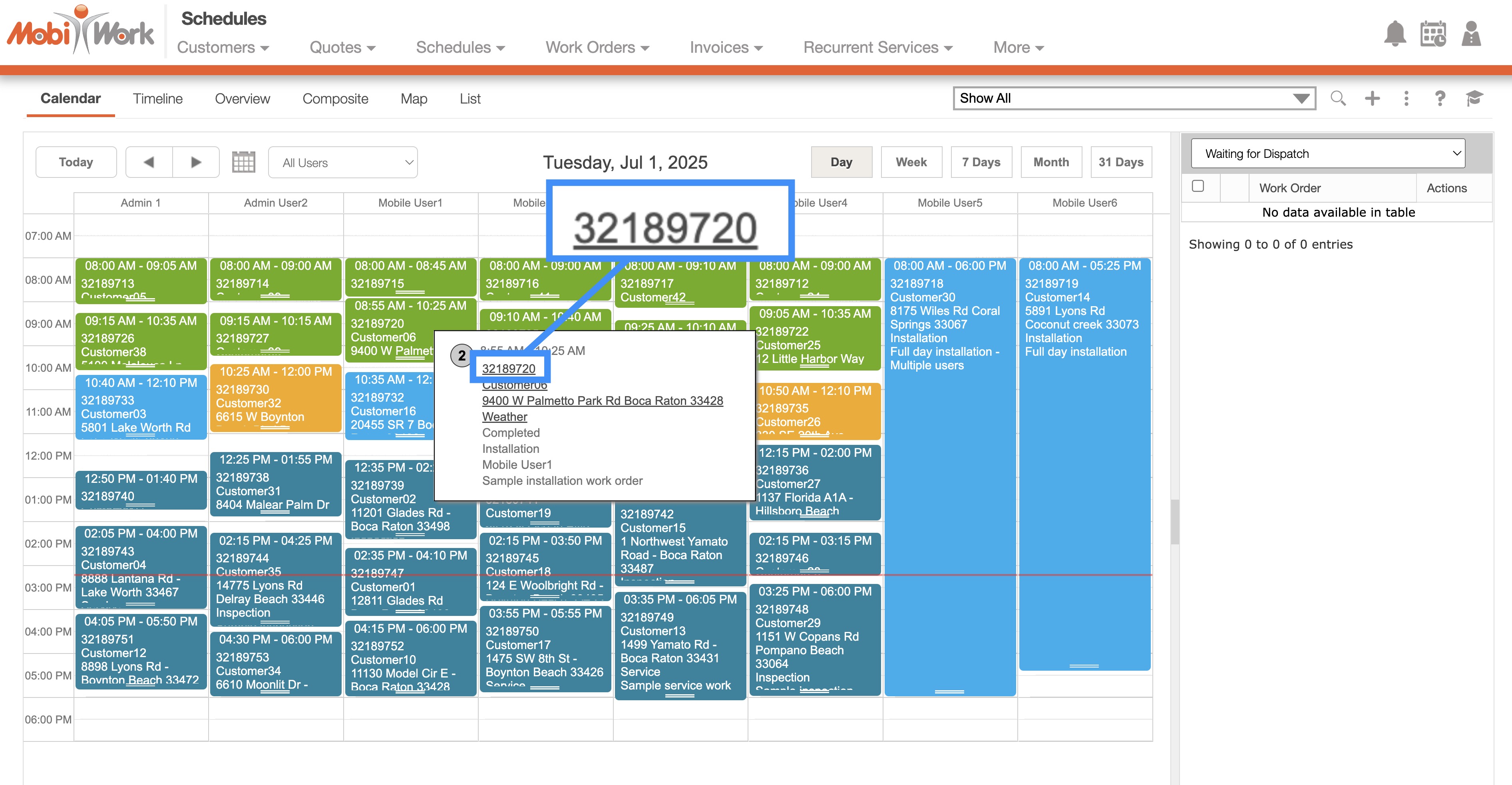Click the orange 32189730 schedule block
This screenshot has width=1512, height=785.
(x=275, y=397)
